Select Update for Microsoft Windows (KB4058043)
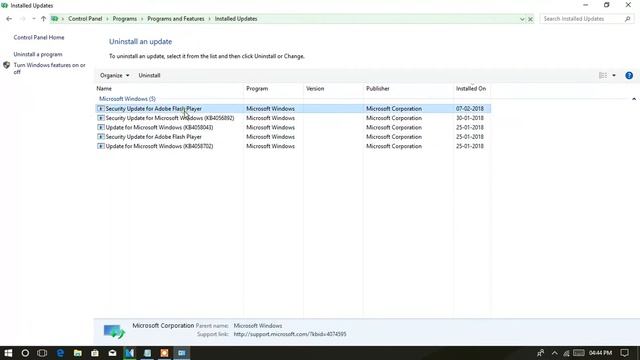Screen dimensions: 640x360 293,127
